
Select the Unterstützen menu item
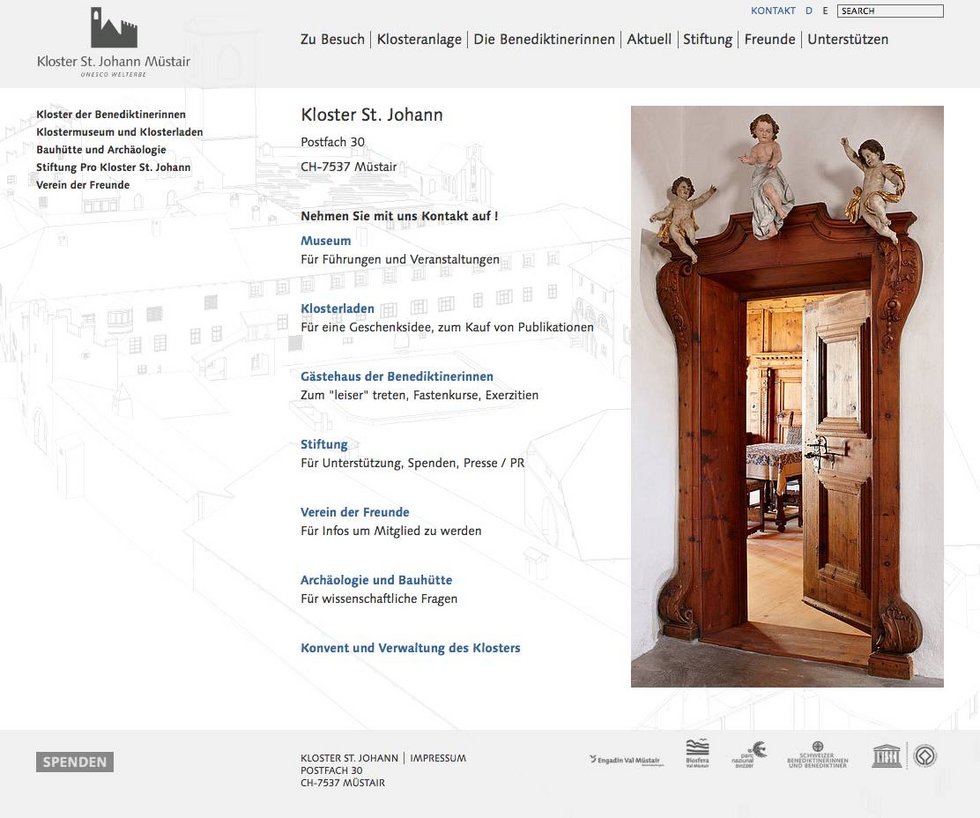pyautogui.click(x=847, y=40)
